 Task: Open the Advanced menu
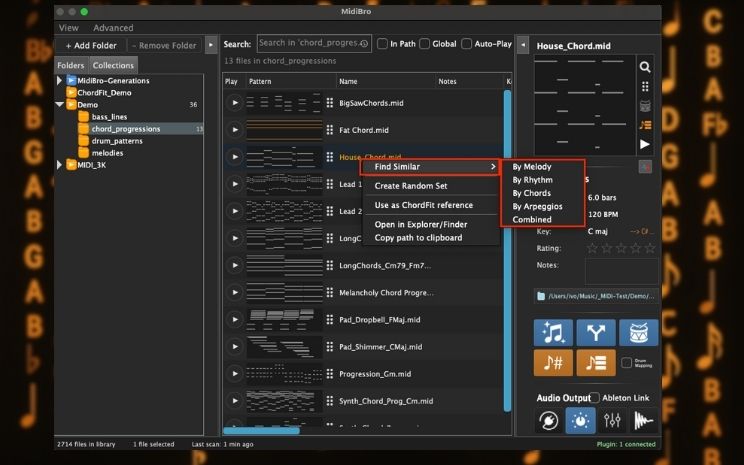coord(113,28)
